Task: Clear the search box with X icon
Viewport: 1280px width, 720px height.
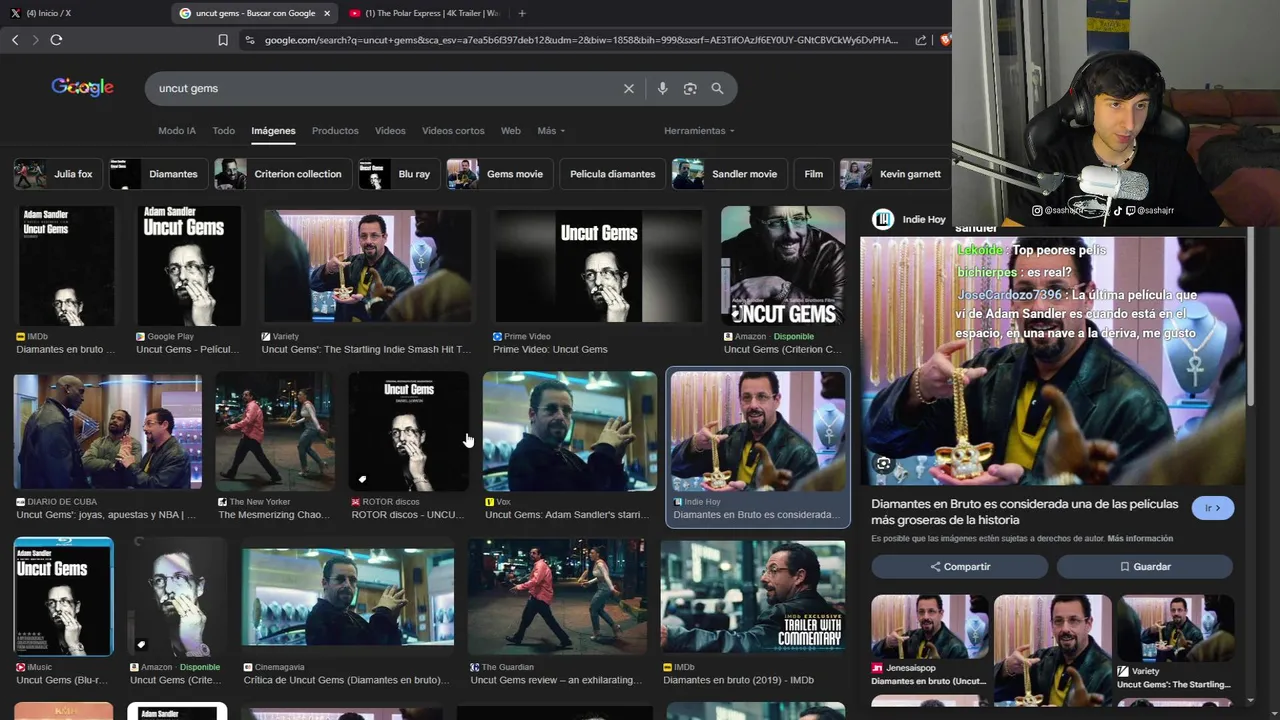Action: tap(629, 89)
